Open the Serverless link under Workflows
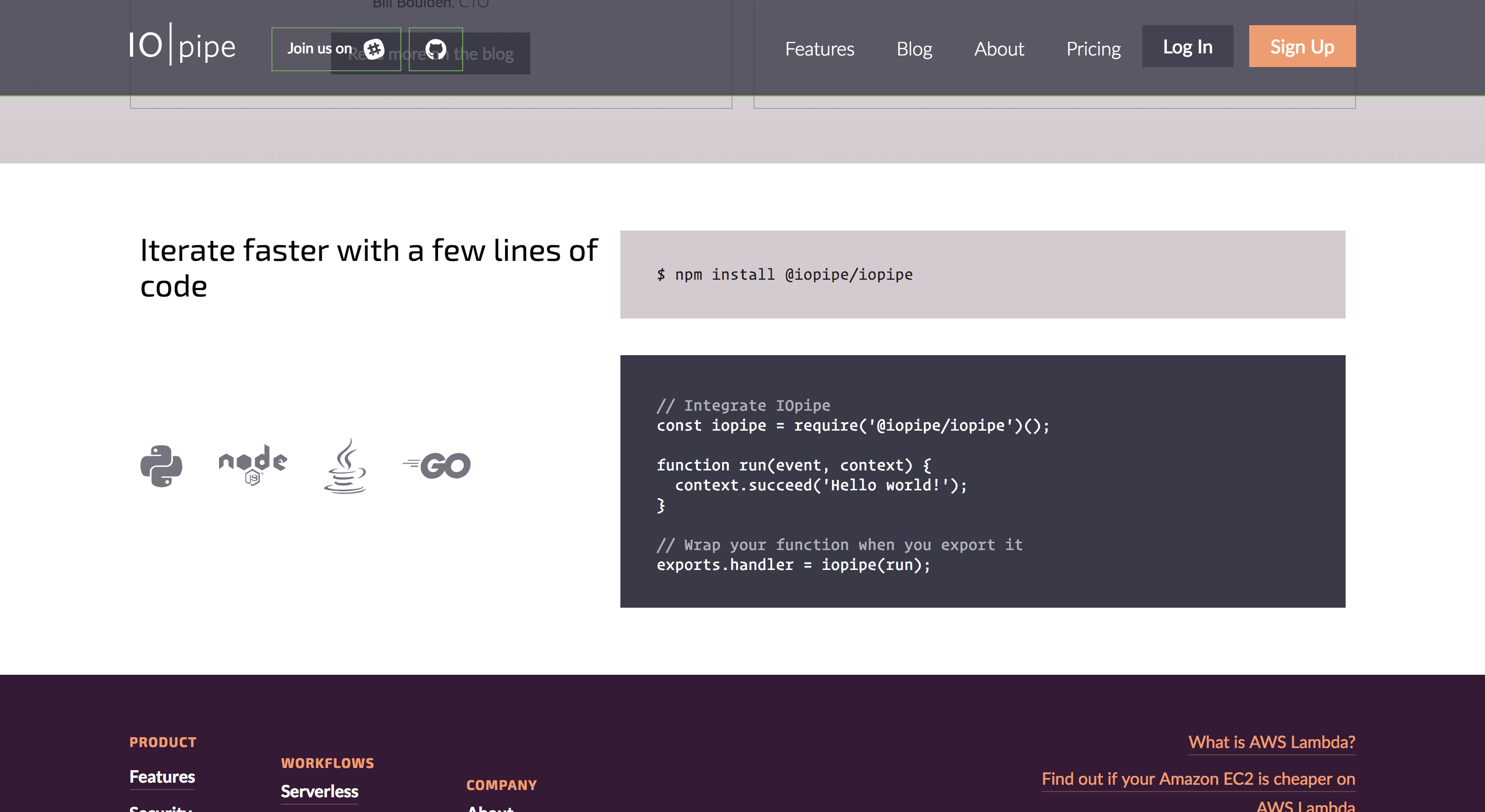 pyautogui.click(x=319, y=791)
